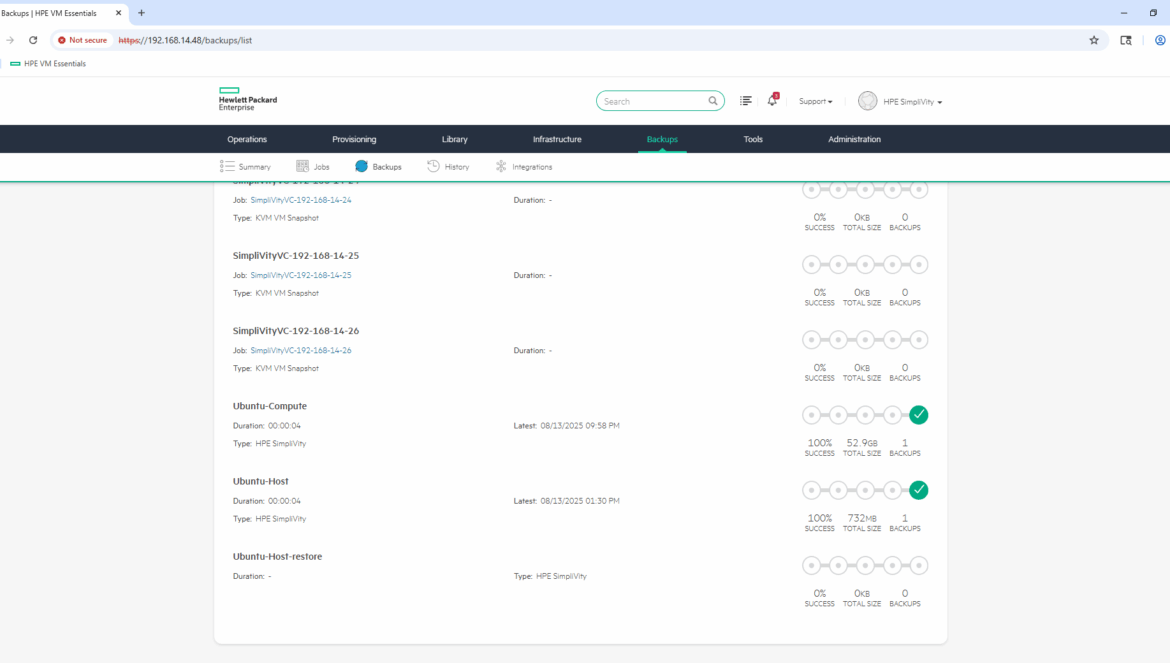
Task: Click the notification bell icon
Action: click(x=772, y=101)
